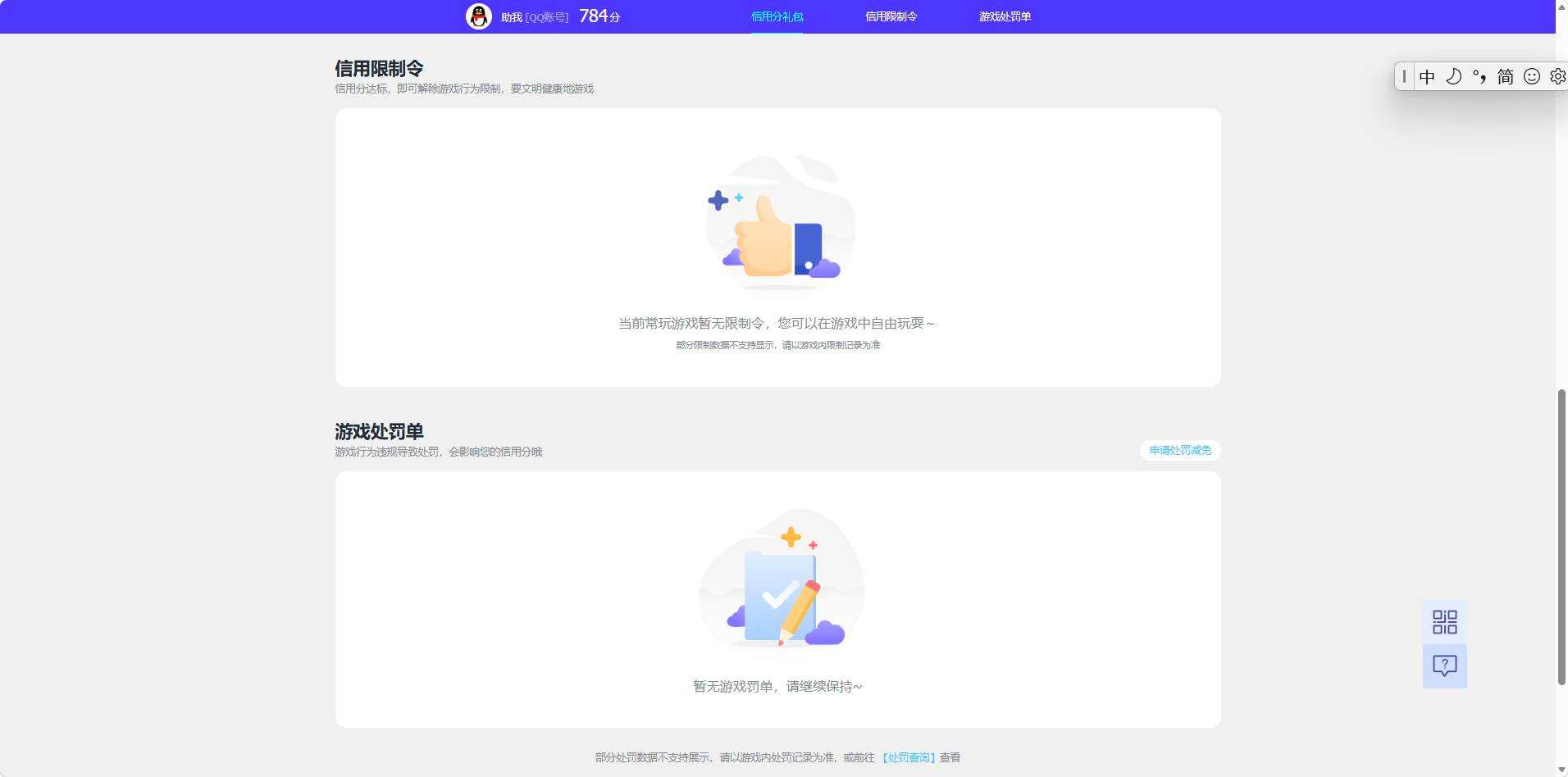Click the 信用分达标 subtitle text

coord(464,89)
